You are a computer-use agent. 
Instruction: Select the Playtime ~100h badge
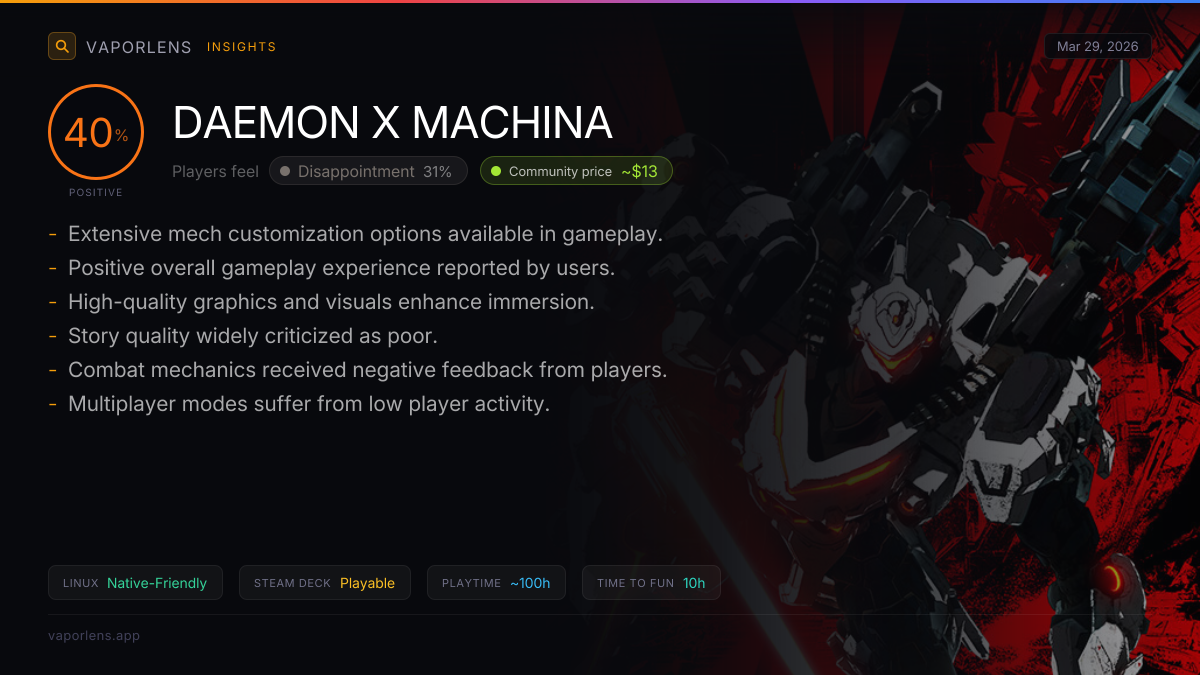(x=497, y=583)
